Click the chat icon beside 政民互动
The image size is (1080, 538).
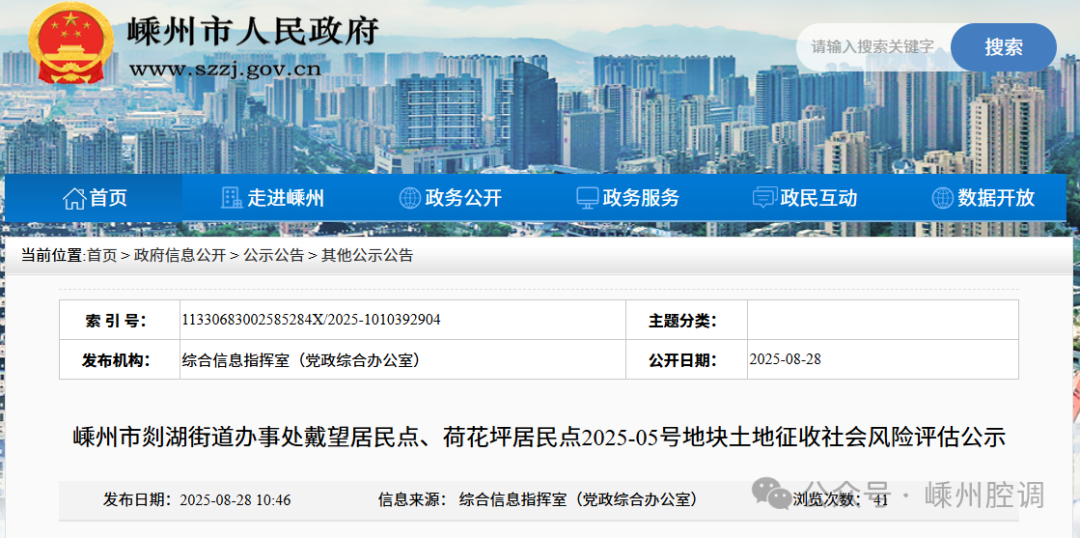pos(765,198)
